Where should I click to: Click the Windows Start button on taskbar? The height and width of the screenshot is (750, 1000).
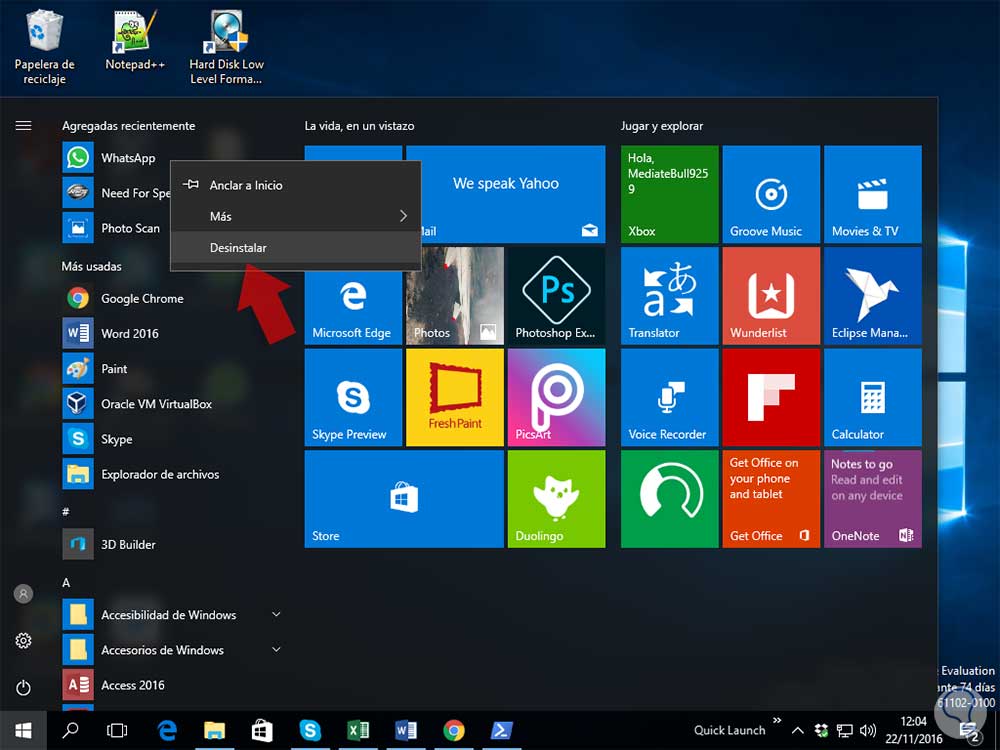pos(23,730)
